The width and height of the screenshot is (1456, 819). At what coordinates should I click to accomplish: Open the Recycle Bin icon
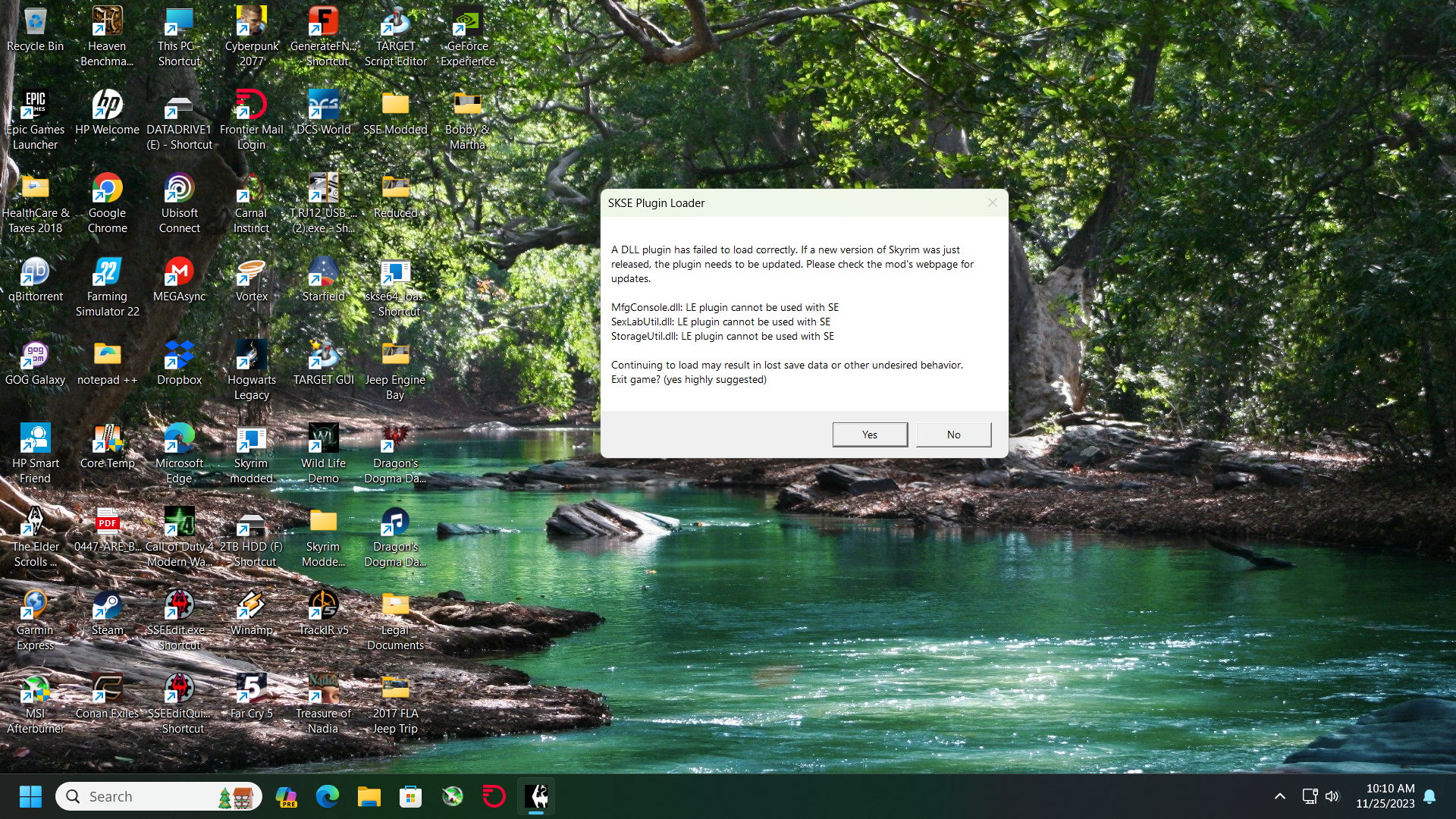[x=35, y=30]
